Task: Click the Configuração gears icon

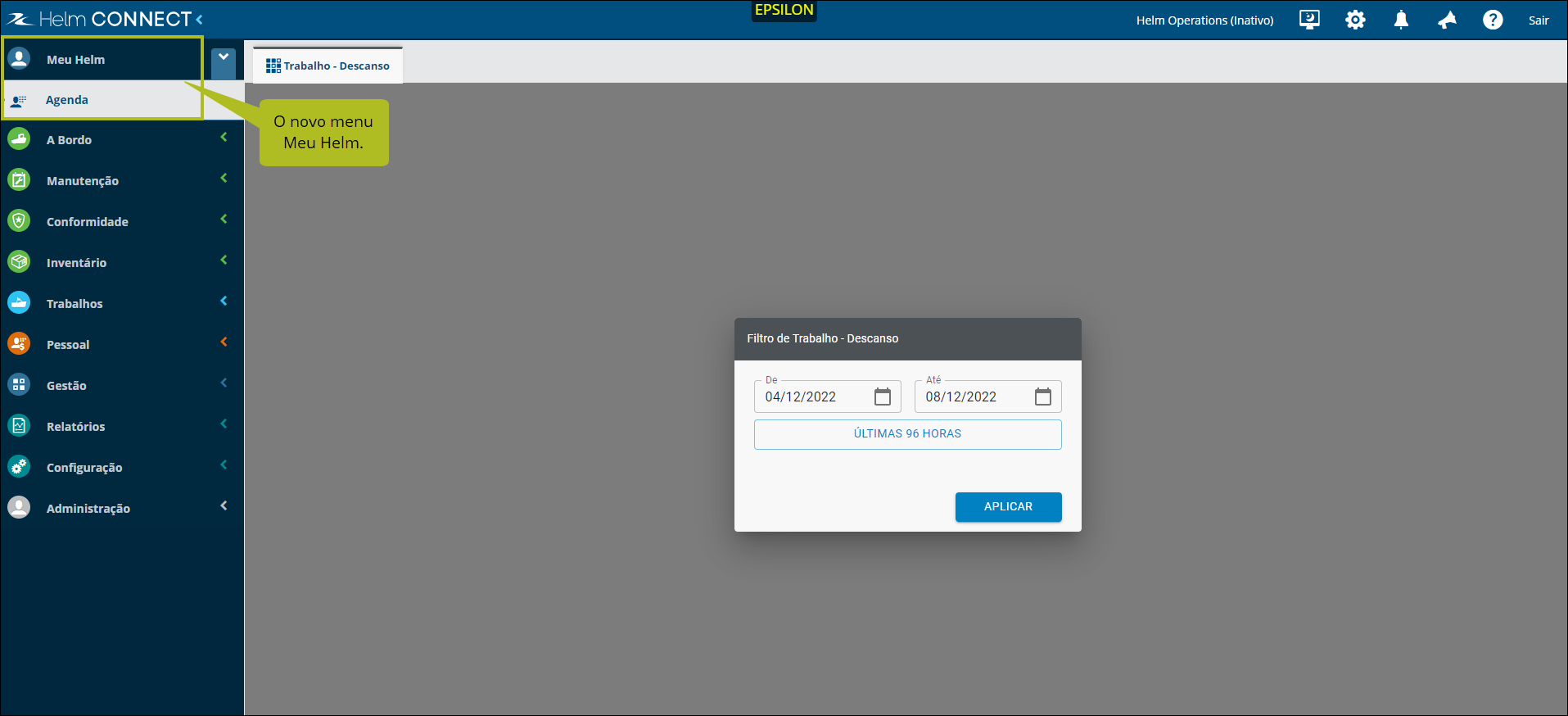Action: tap(19, 467)
